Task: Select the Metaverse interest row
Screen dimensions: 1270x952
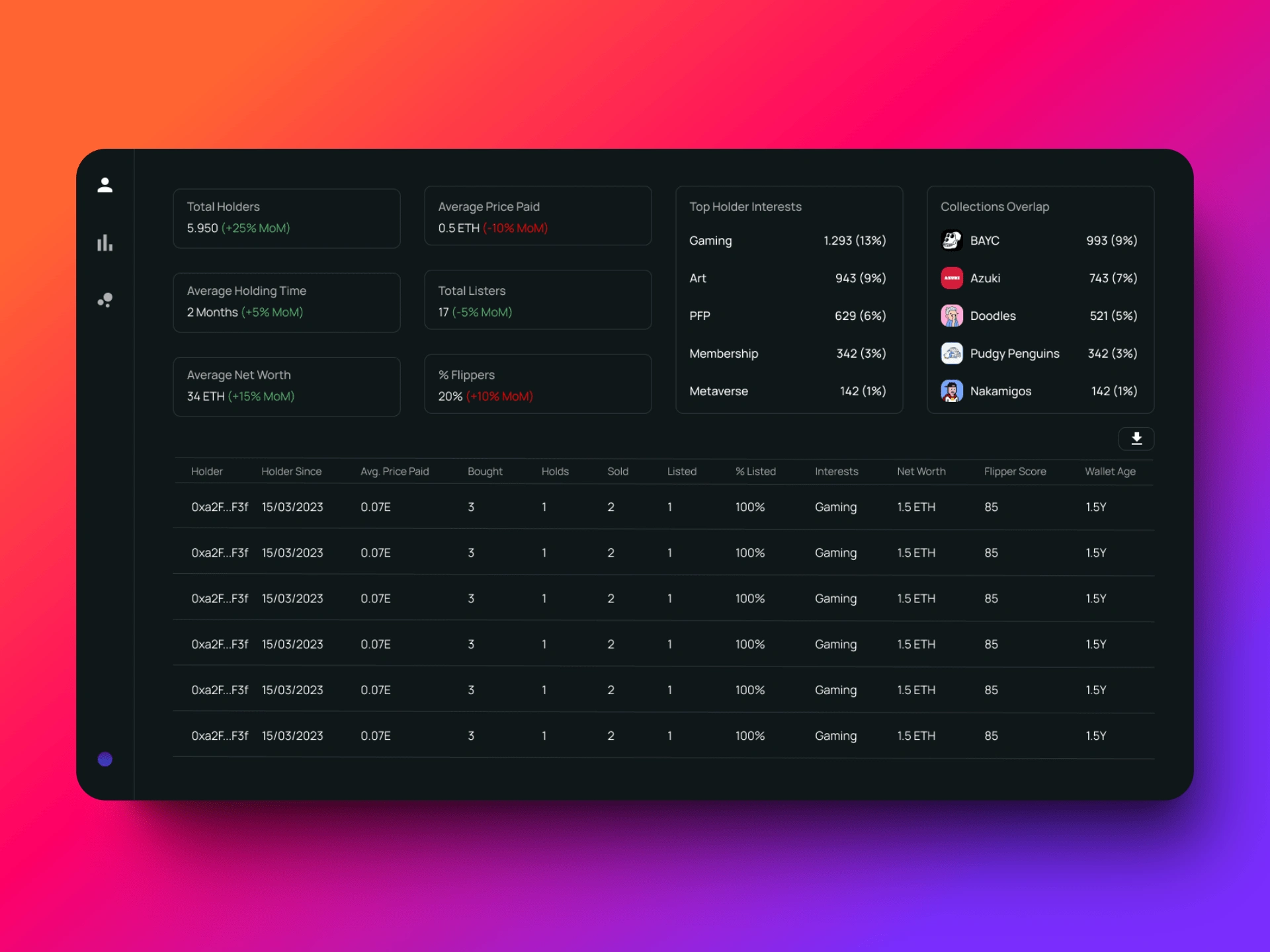Action: (787, 391)
